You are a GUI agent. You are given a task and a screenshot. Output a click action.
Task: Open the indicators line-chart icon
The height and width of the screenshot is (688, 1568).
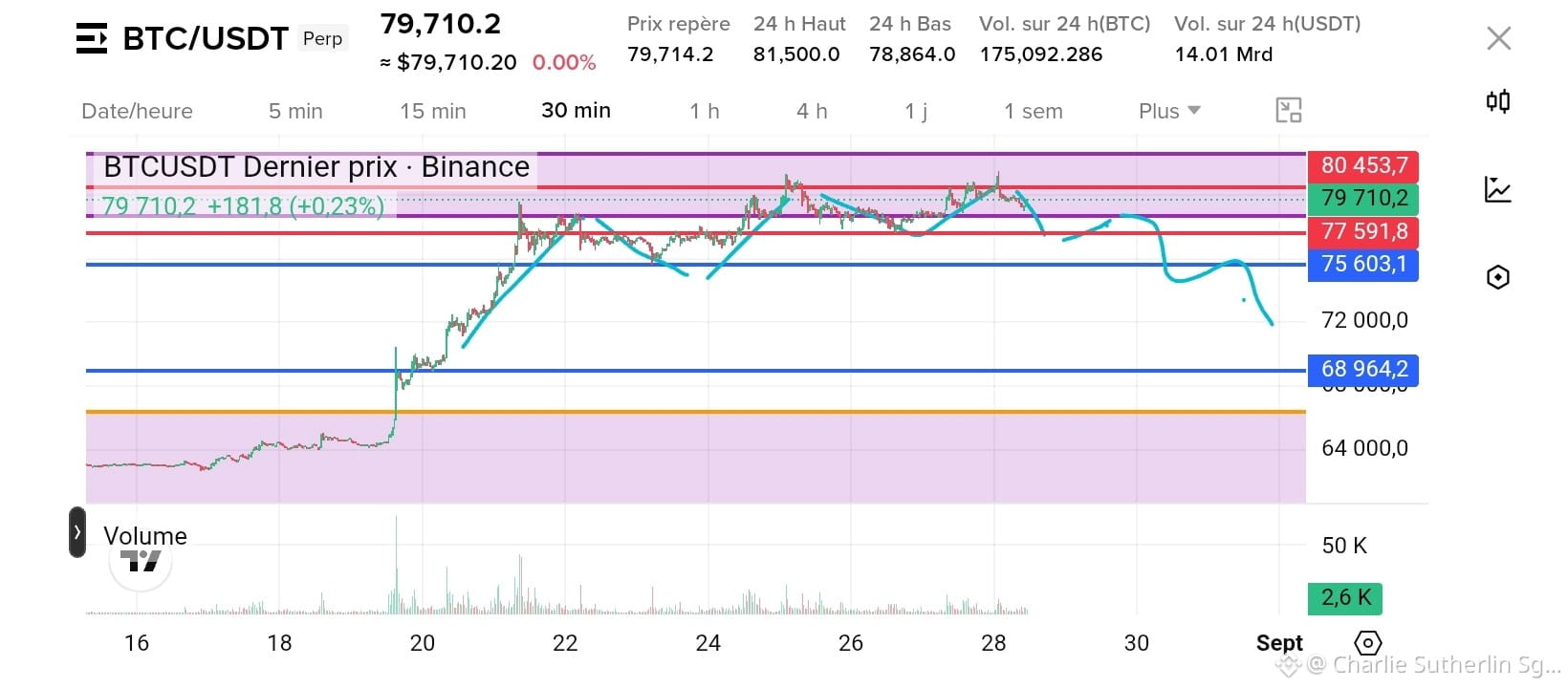[1498, 189]
